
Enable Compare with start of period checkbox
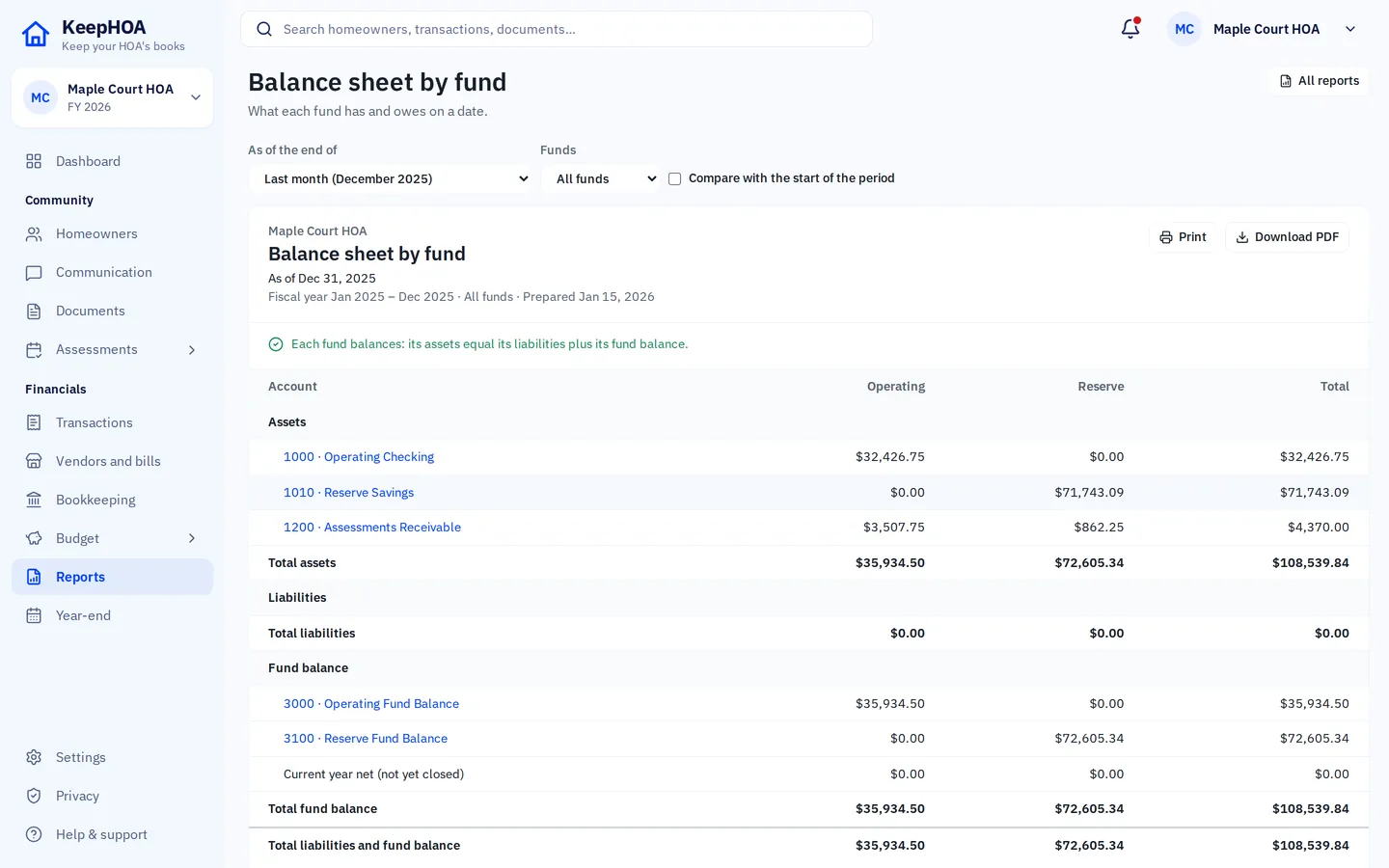point(675,178)
